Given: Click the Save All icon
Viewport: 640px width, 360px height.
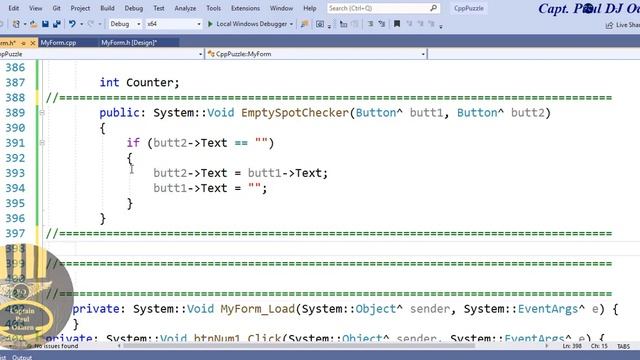Looking at the screenshot, I should pyautogui.click(x=57, y=24).
